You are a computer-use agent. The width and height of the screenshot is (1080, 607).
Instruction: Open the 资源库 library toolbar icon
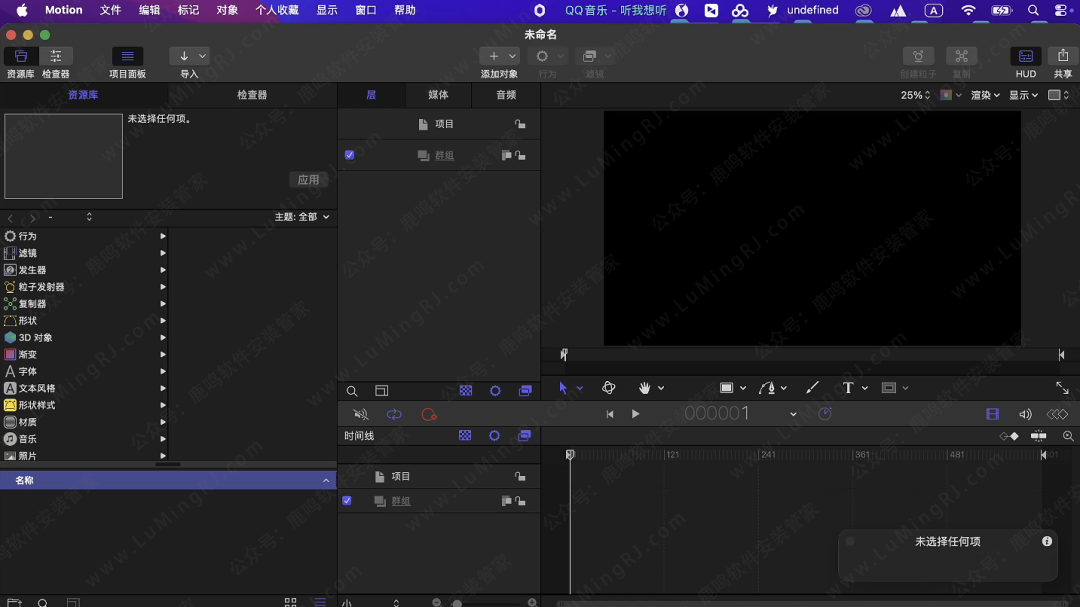pyautogui.click(x=20, y=57)
